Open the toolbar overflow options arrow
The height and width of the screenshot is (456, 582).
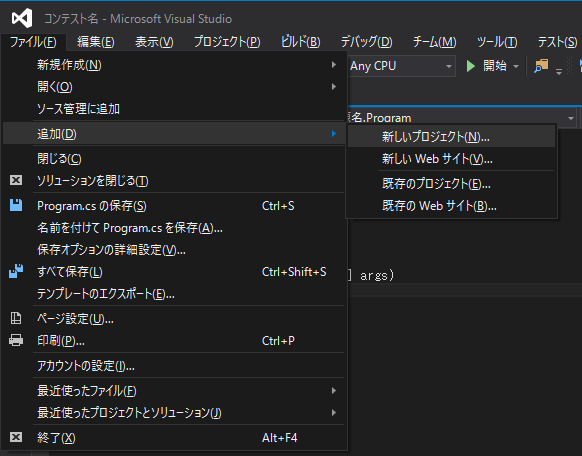(x=559, y=71)
